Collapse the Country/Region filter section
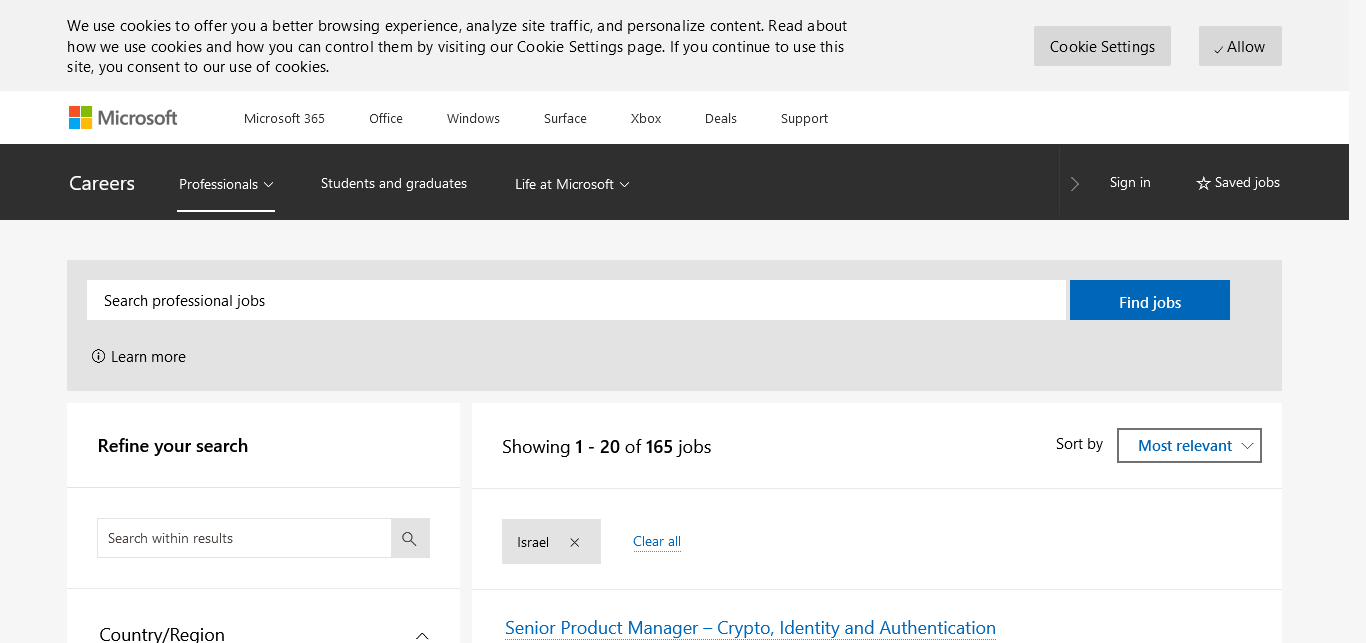 [x=422, y=635]
